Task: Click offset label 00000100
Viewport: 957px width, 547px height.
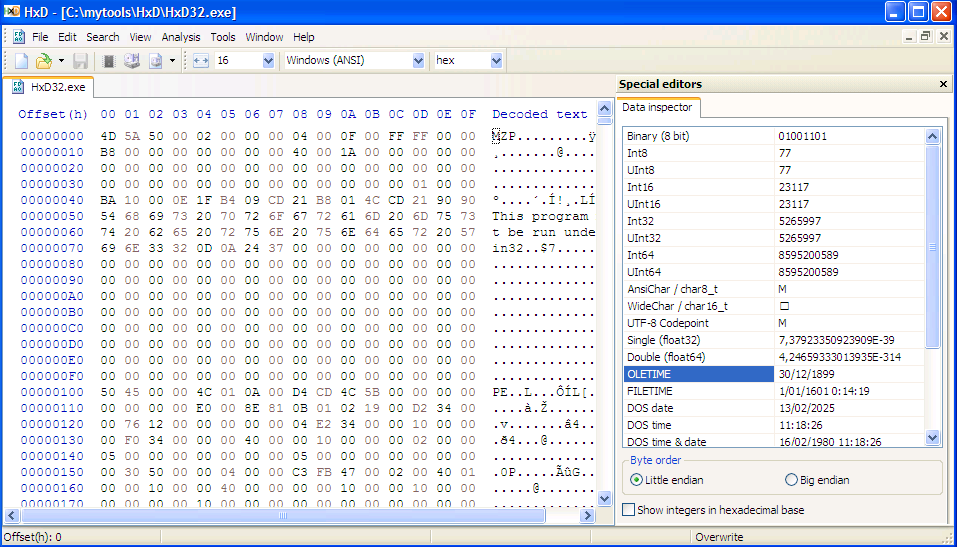Action: (52, 392)
